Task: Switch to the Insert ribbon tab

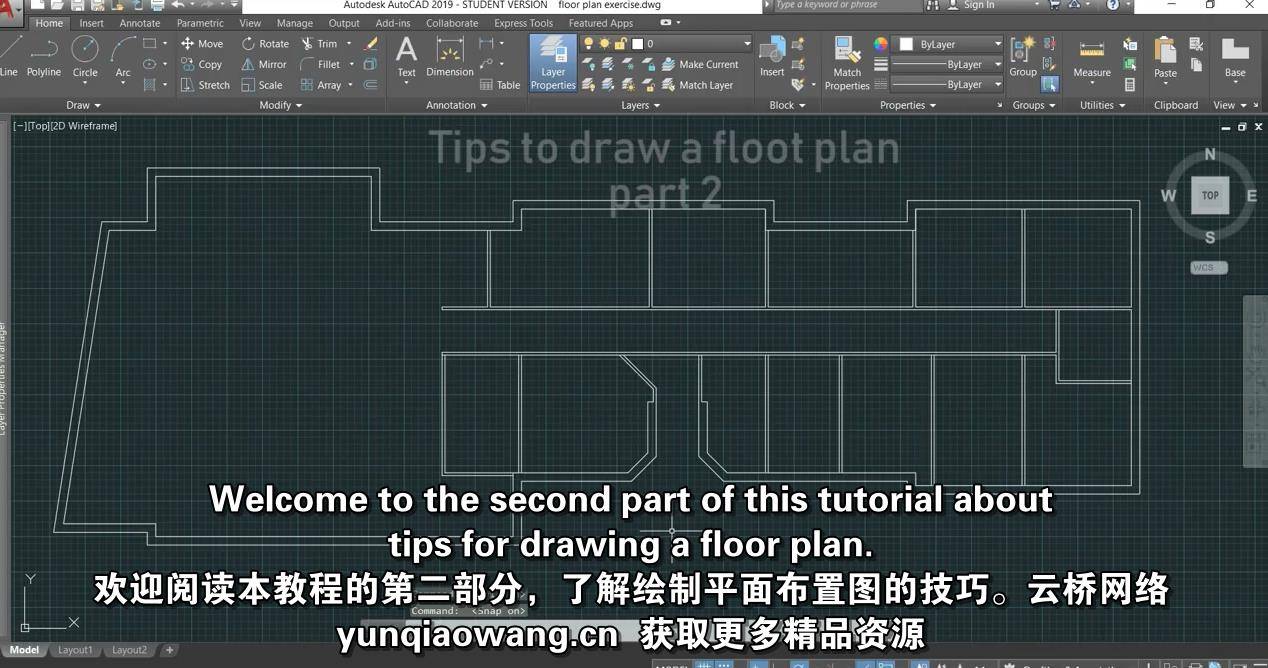Action: [x=91, y=23]
